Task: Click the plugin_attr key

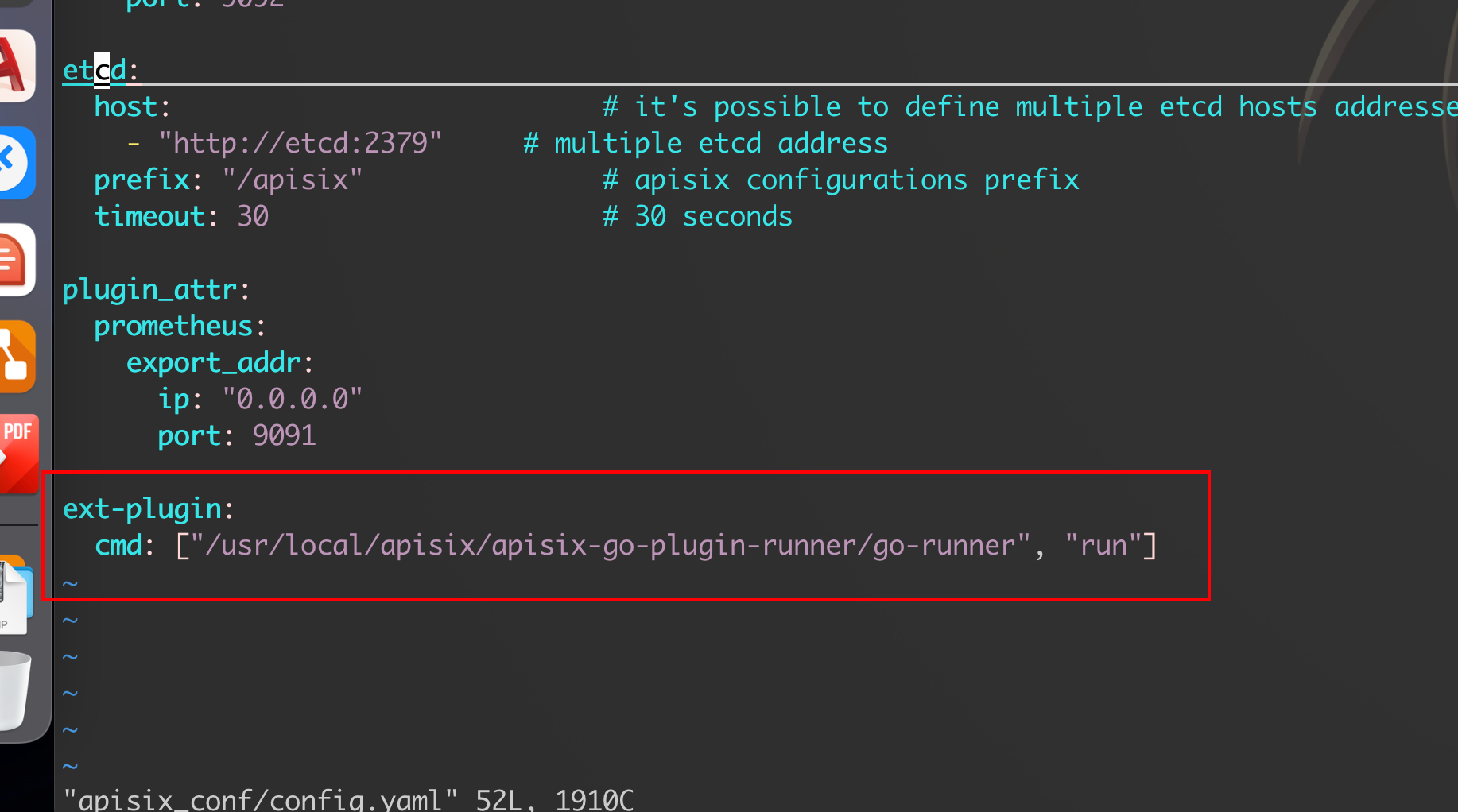Action: coord(151,289)
